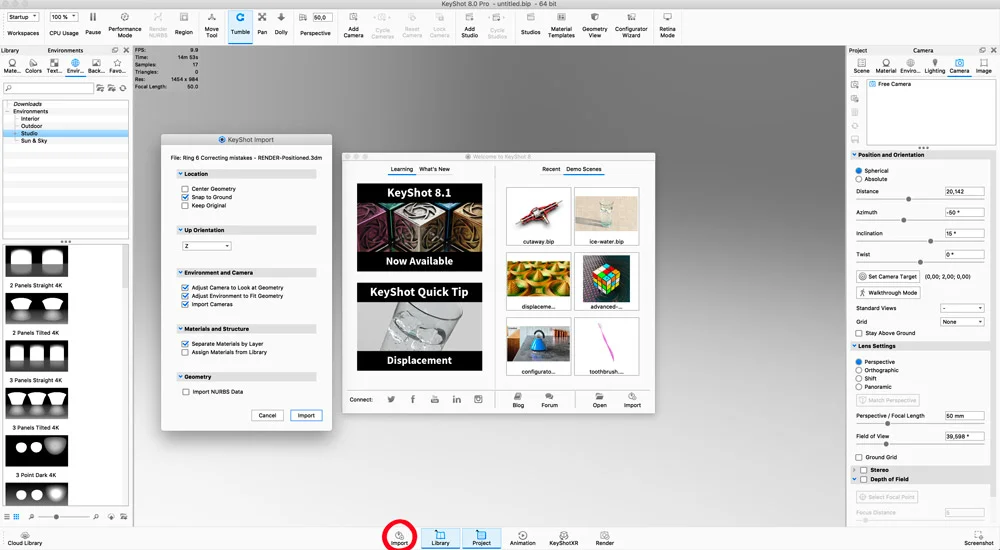The height and width of the screenshot is (550, 1000).
Task: Click the Pan tool icon
Action: coord(262,23)
